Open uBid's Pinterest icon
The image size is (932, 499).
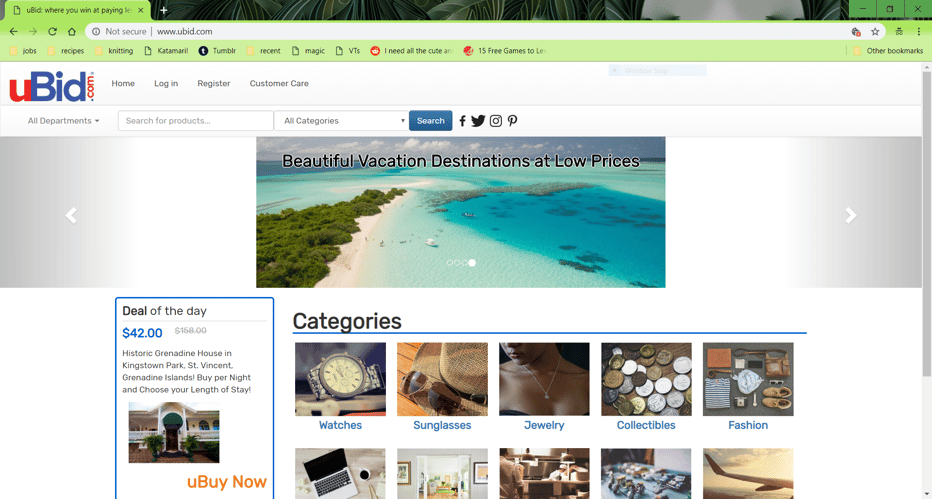pos(512,121)
